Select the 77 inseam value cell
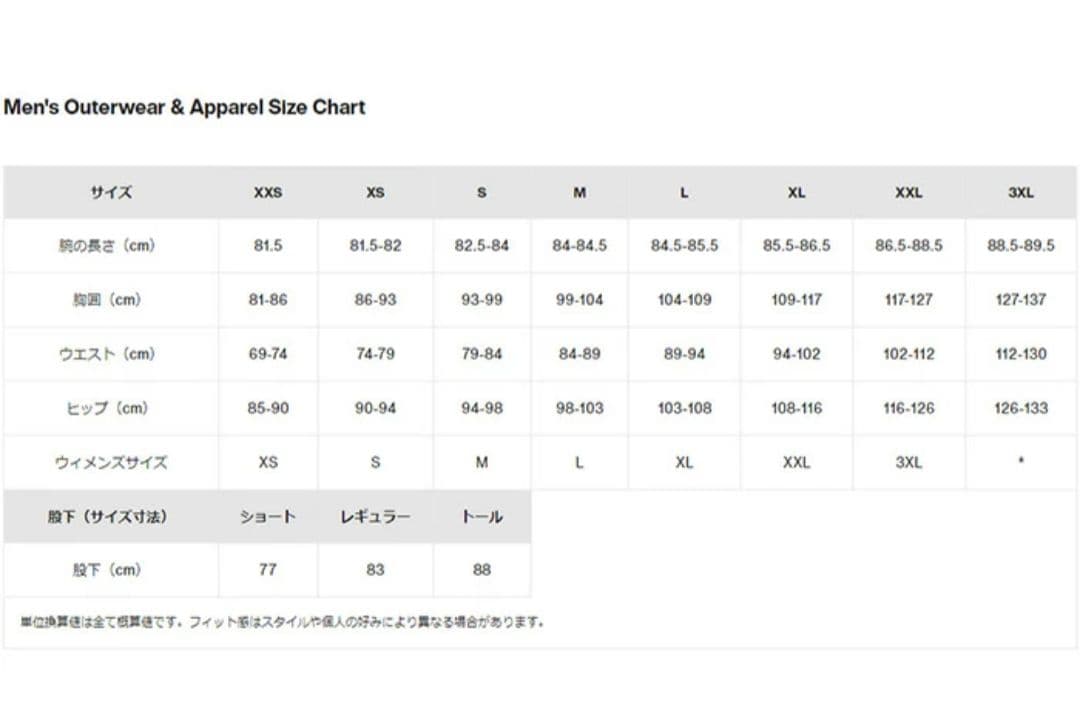 [x=268, y=570]
